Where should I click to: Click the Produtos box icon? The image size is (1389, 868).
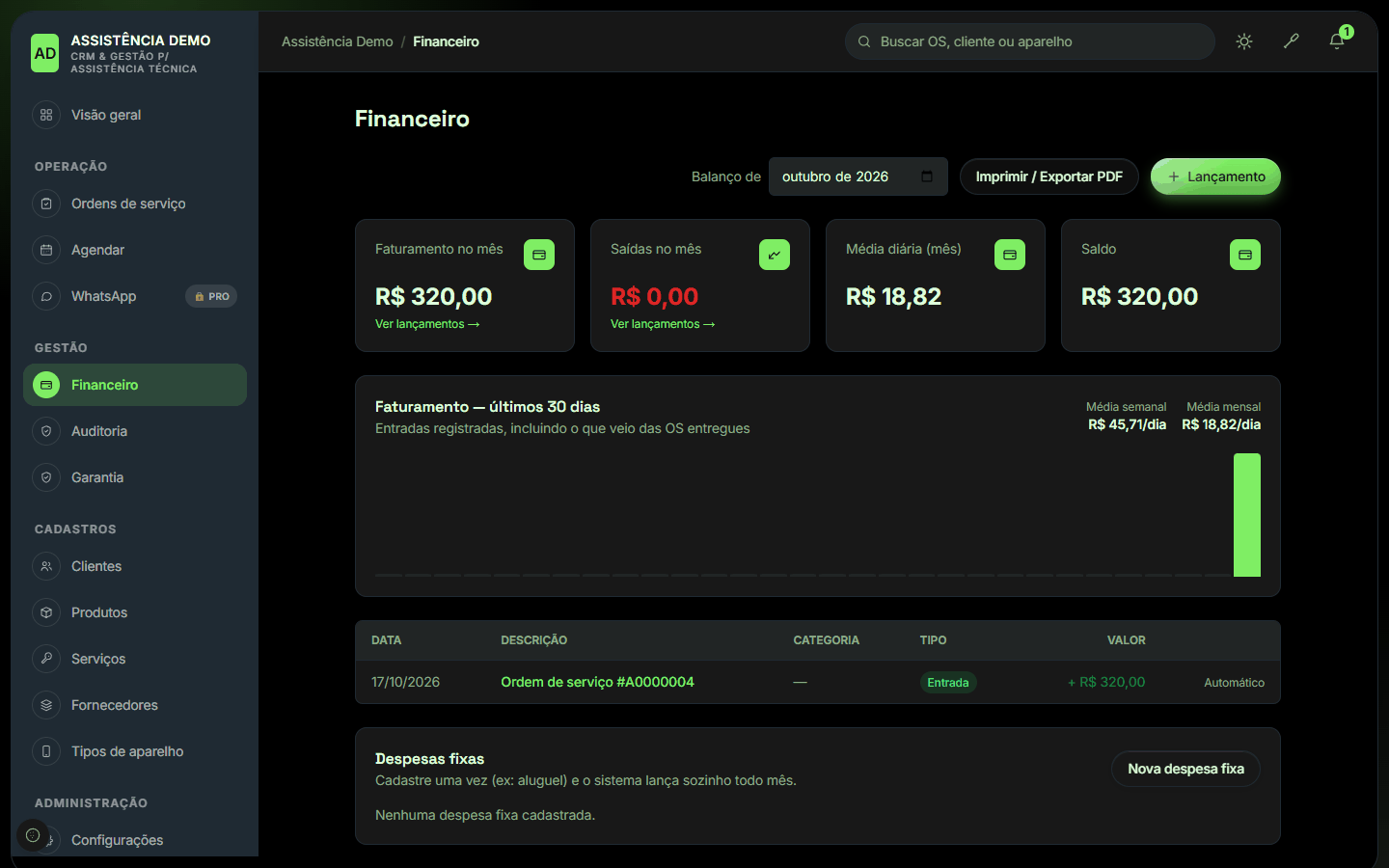[46, 612]
